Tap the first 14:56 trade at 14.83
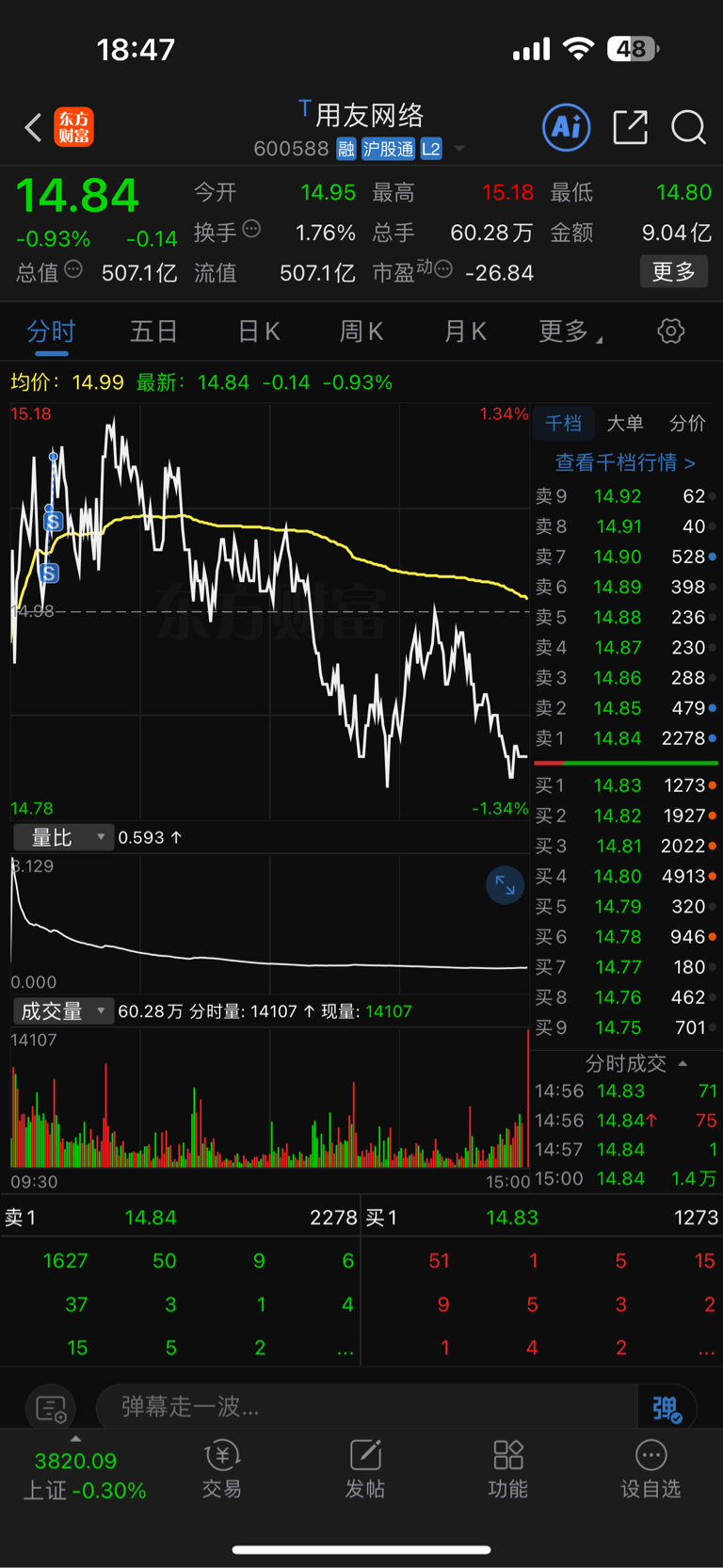This screenshot has height=1568, width=723. tap(626, 1091)
